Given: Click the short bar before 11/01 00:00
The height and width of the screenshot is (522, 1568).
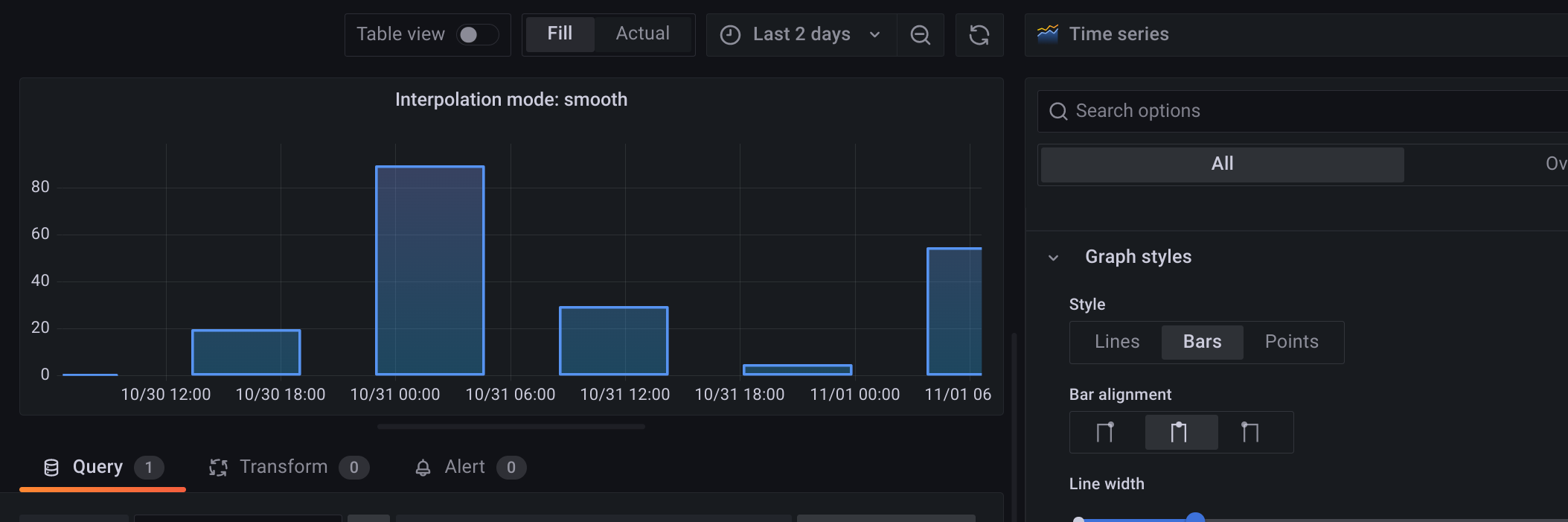Looking at the screenshot, I should point(798,370).
